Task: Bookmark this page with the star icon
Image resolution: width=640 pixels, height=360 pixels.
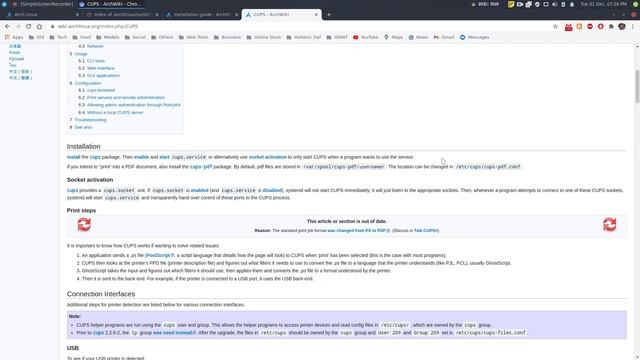Action: click(x=555, y=26)
